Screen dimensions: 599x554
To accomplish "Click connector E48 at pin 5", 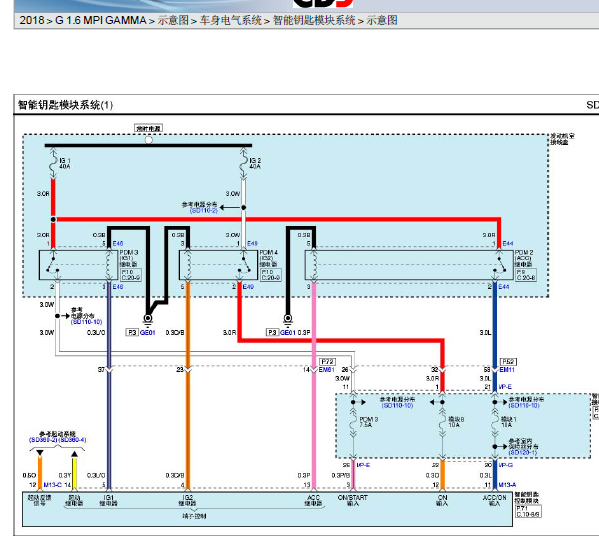I will 118,243.
